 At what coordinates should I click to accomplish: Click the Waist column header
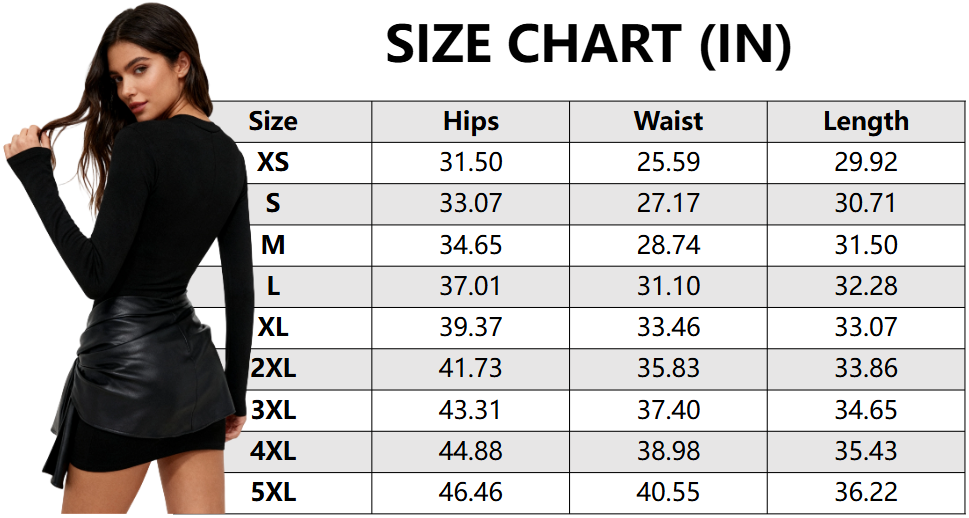[x=668, y=122]
